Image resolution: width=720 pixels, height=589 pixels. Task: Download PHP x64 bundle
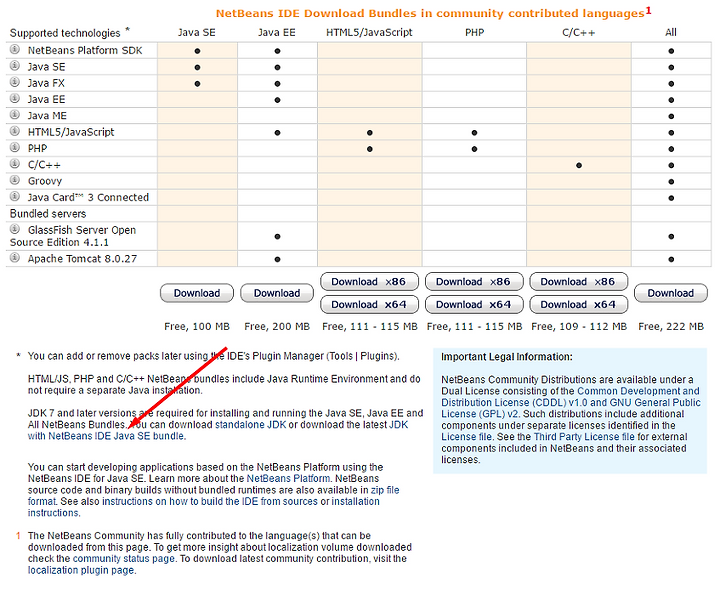click(x=474, y=304)
